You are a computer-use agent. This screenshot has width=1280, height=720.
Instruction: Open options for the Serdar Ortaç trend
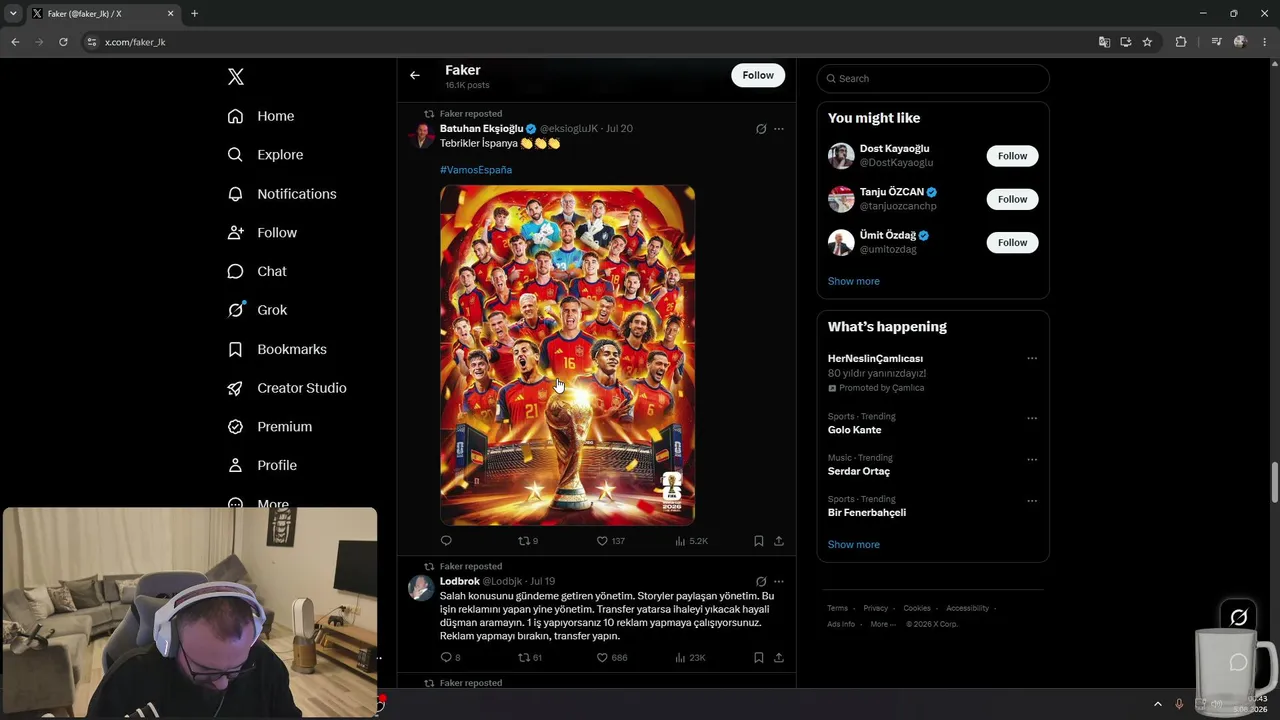pos(1032,460)
